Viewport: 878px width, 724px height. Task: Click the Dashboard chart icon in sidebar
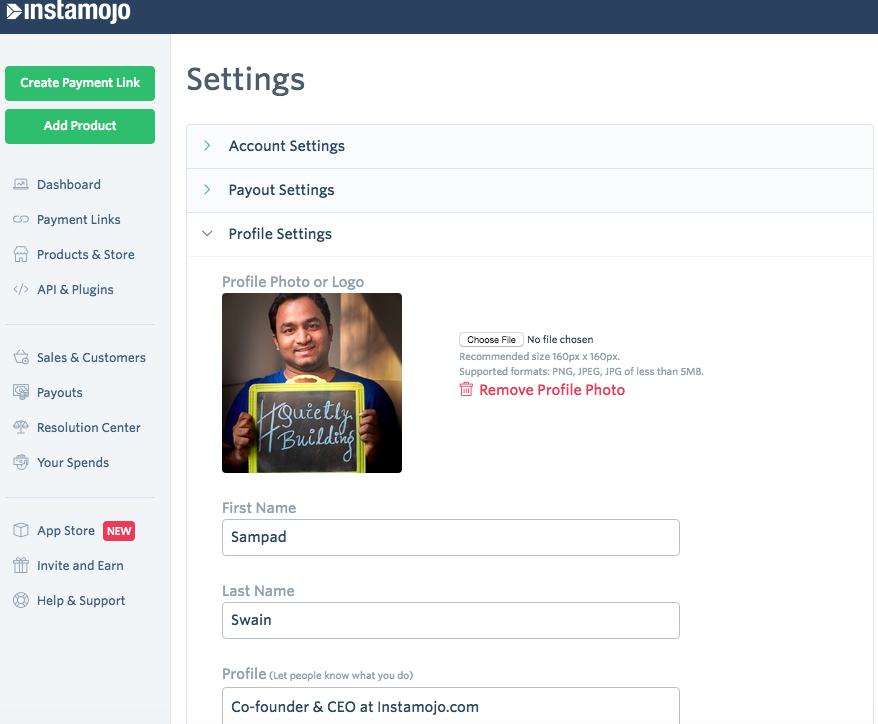[20, 185]
